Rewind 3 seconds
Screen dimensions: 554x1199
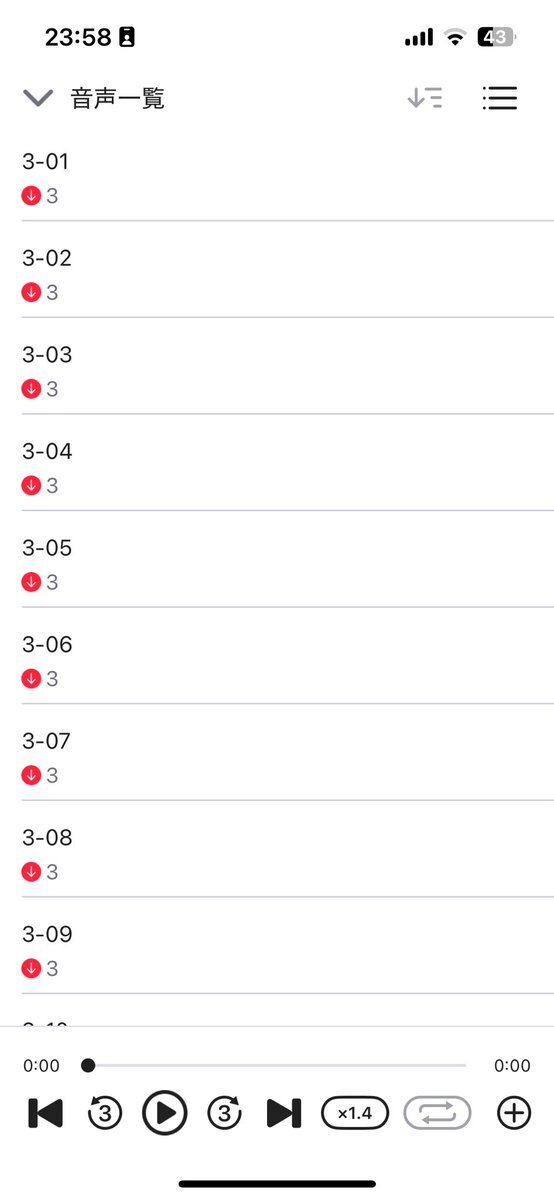click(x=105, y=1113)
